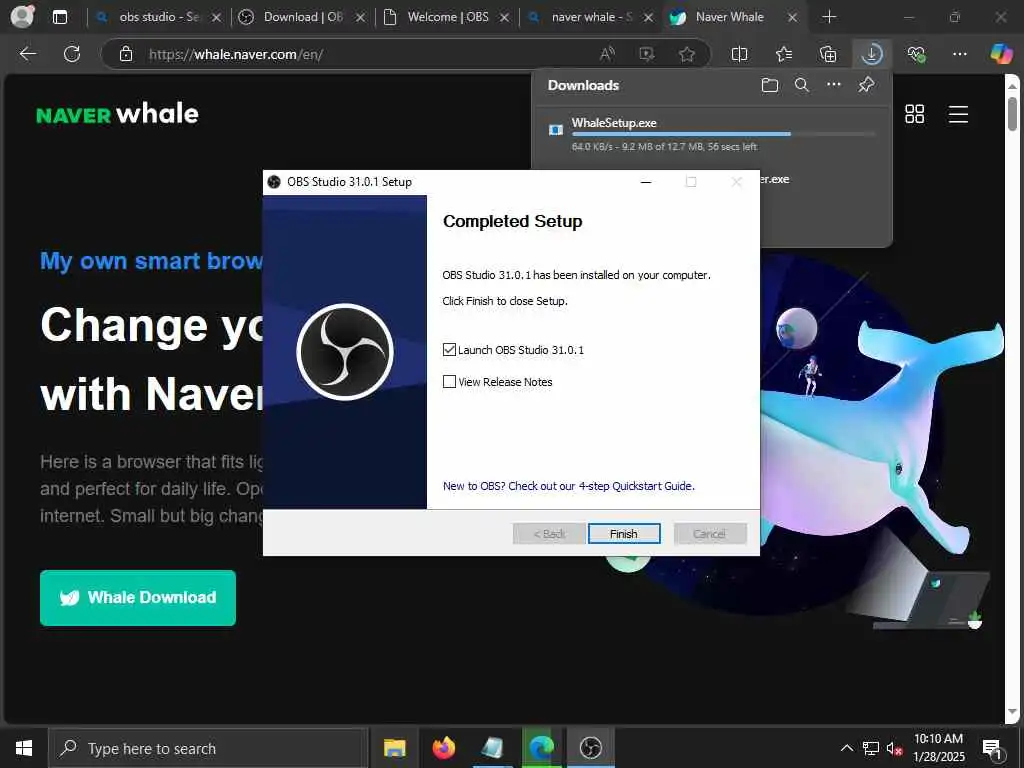The image size is (1024, 768).
Task: Open Copilot icon in Edge toolbar
Action: (1000, 54)
